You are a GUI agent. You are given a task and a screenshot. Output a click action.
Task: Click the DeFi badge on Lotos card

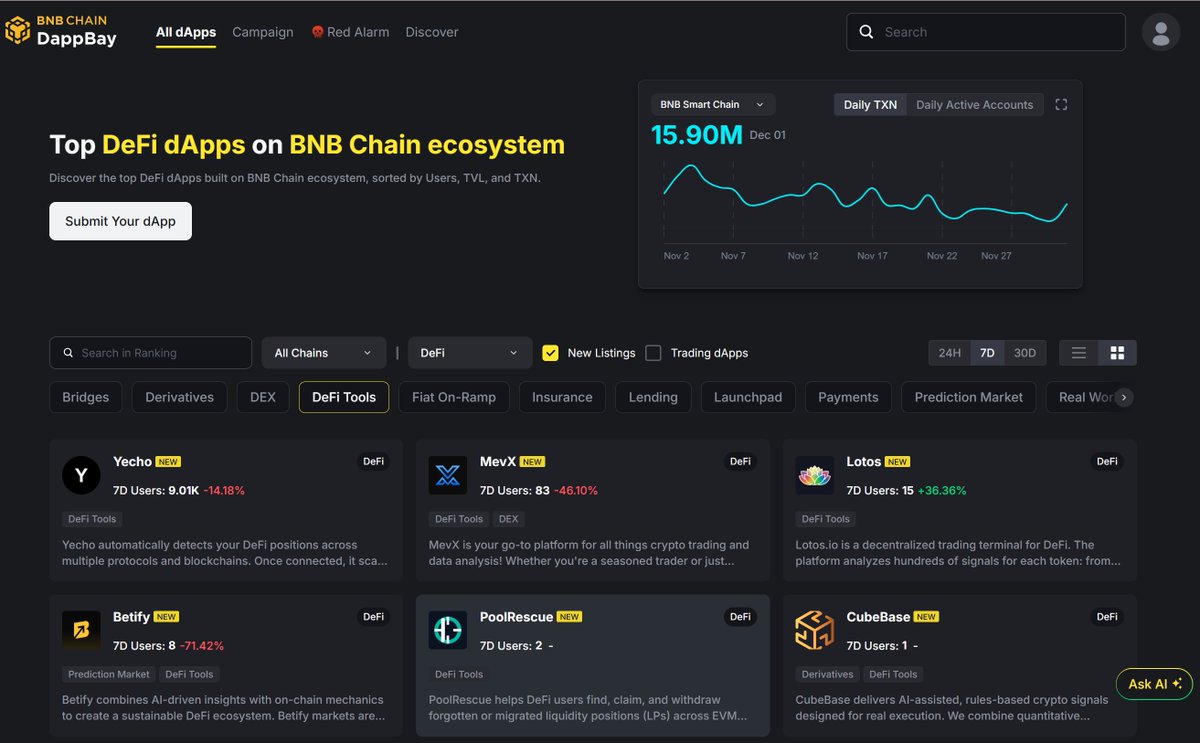pyautogui.click(x=1107, y=462)
